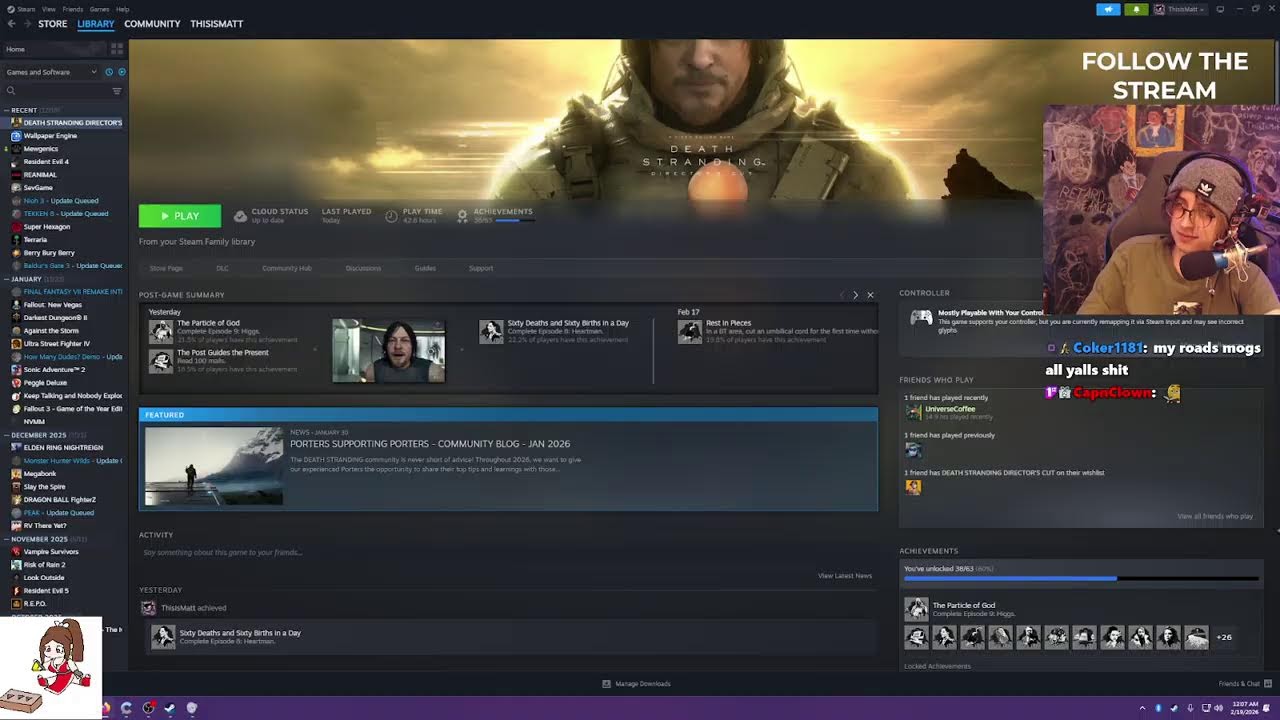The width and height of the screenshot is (1280, 720).
Task: Click Steam icon in Windows taskbar
Action: point(170,708)
